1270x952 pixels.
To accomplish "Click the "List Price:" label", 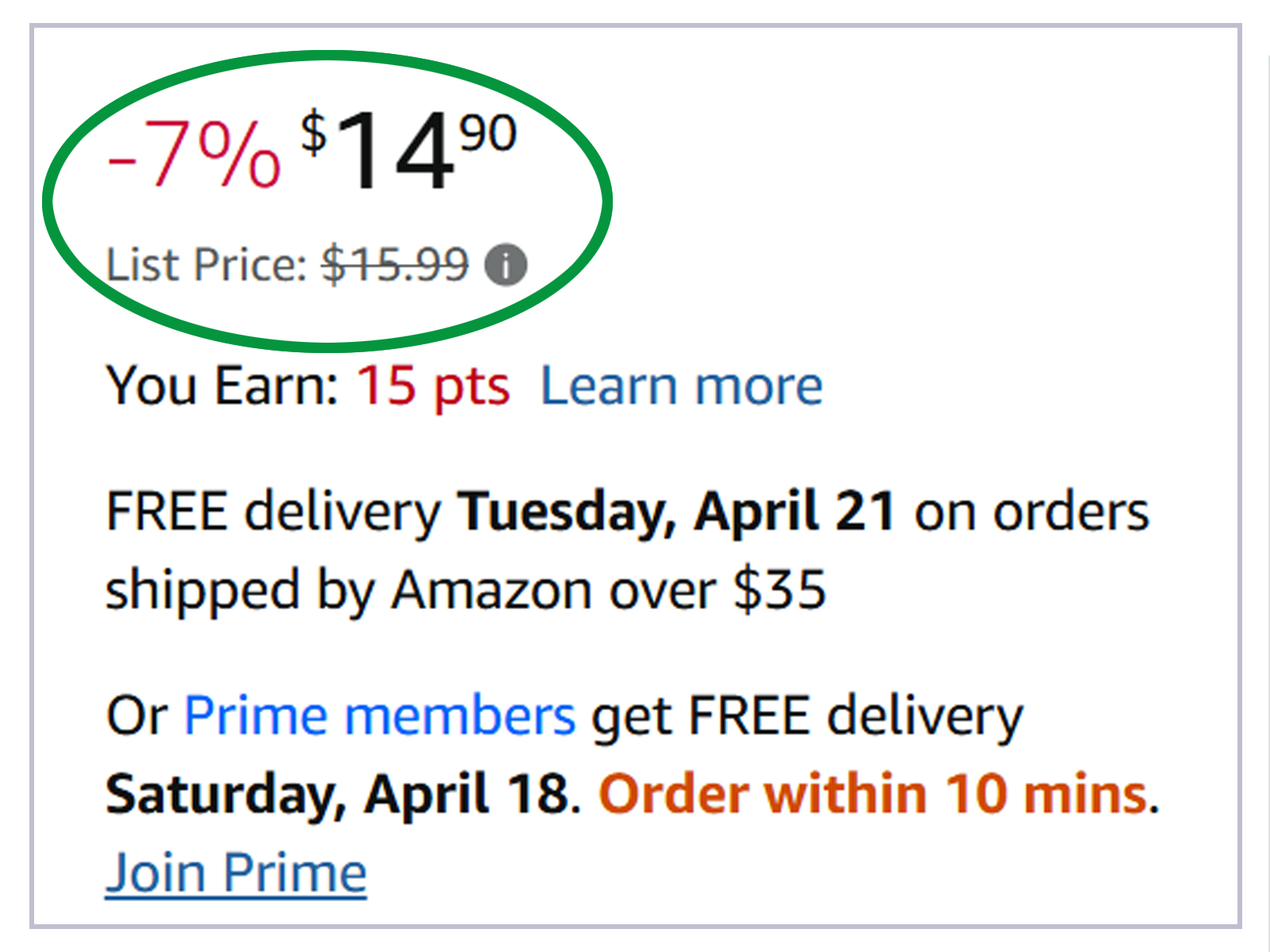I will 206,264.
